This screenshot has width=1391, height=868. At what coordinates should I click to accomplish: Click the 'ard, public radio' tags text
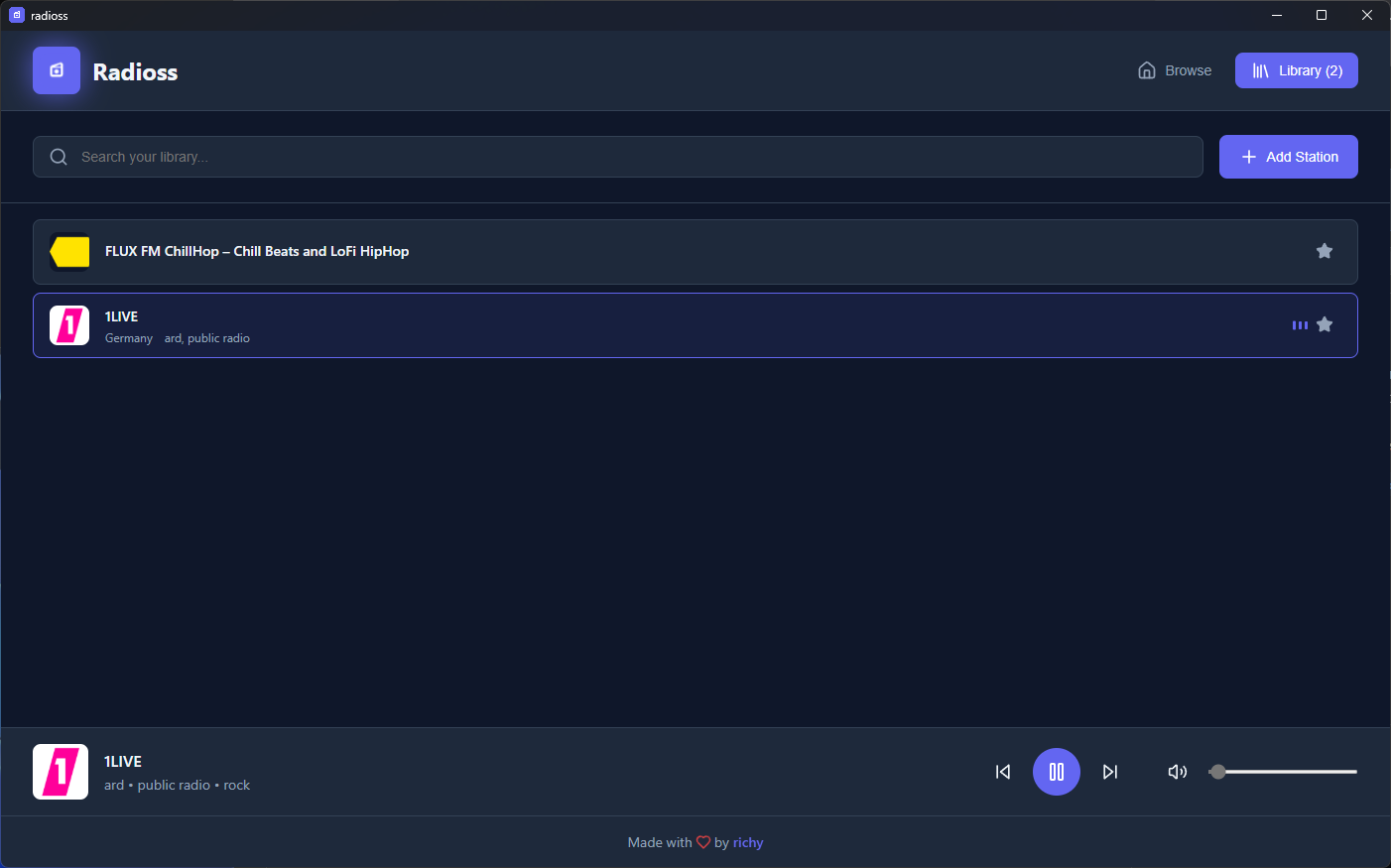coord(207,338)
